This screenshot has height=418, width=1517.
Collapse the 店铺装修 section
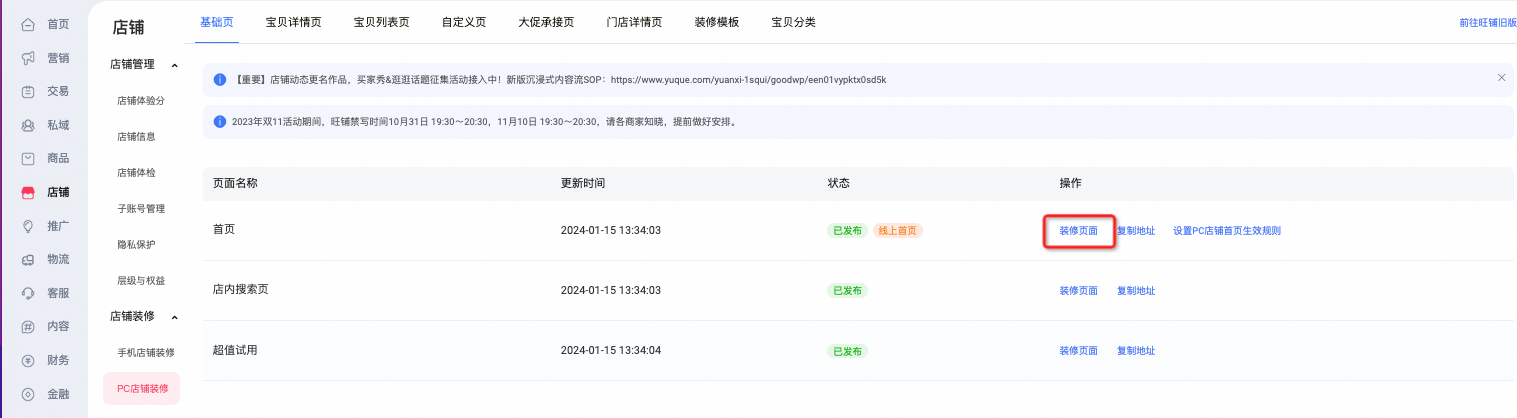175,317
